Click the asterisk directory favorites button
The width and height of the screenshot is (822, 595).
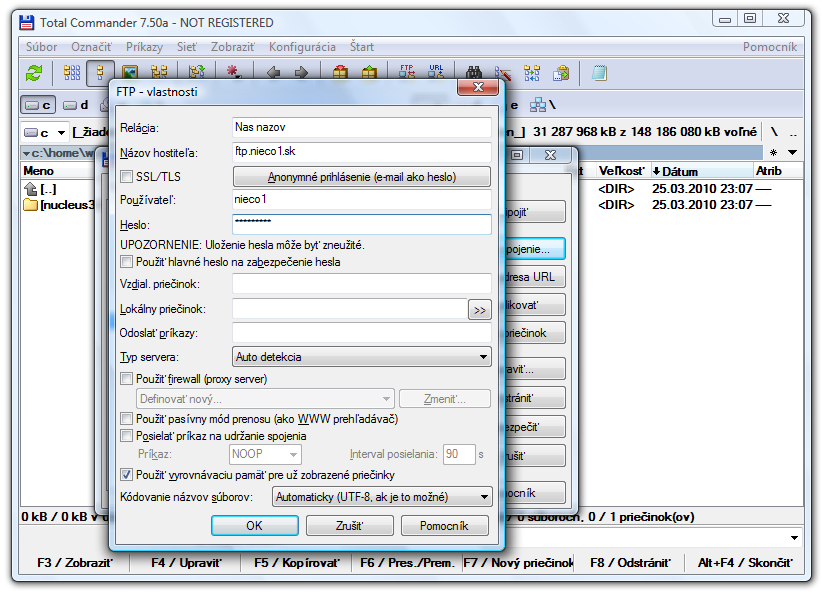coord(773,153)
